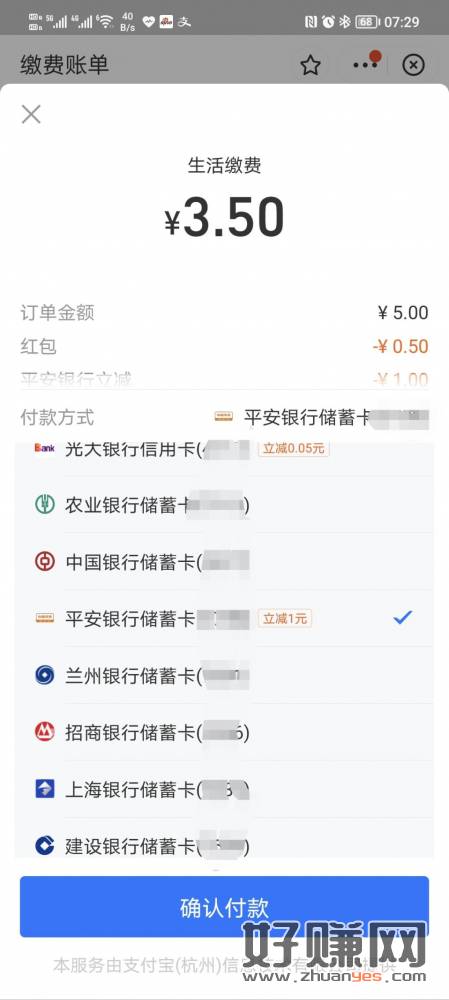Image resolution: width=449 pixels, height=1000 pixels.
Task: Select 中国银行储蓄卡 as payment method
Action: [x=224, y=562]
